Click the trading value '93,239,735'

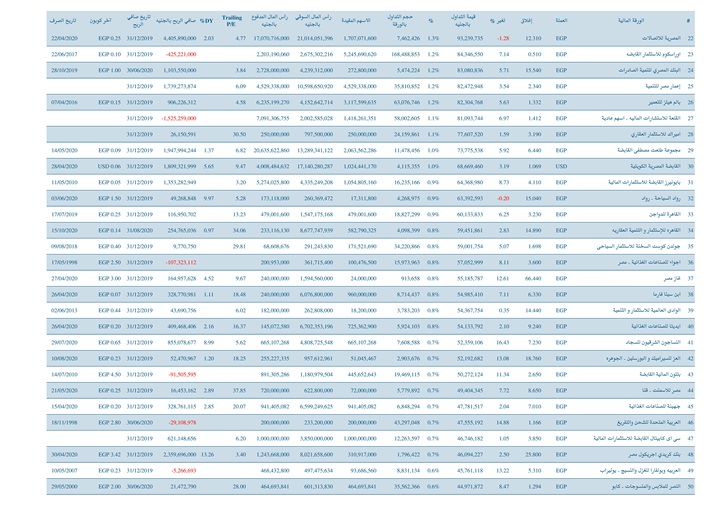[470, 39]
